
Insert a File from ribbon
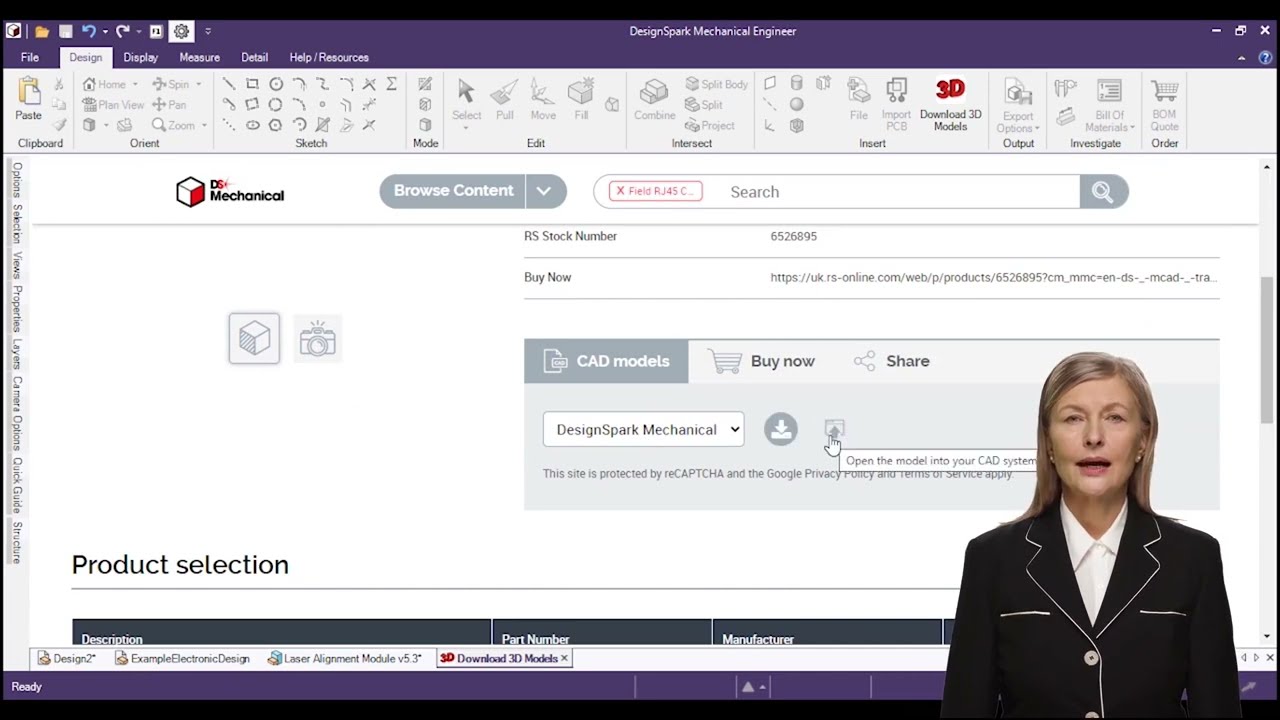pyautogui.click(x=859, y=100)
